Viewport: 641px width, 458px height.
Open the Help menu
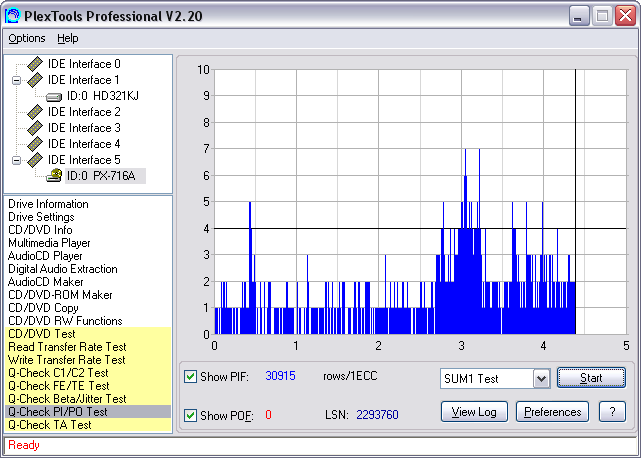[x=67, y=38]
